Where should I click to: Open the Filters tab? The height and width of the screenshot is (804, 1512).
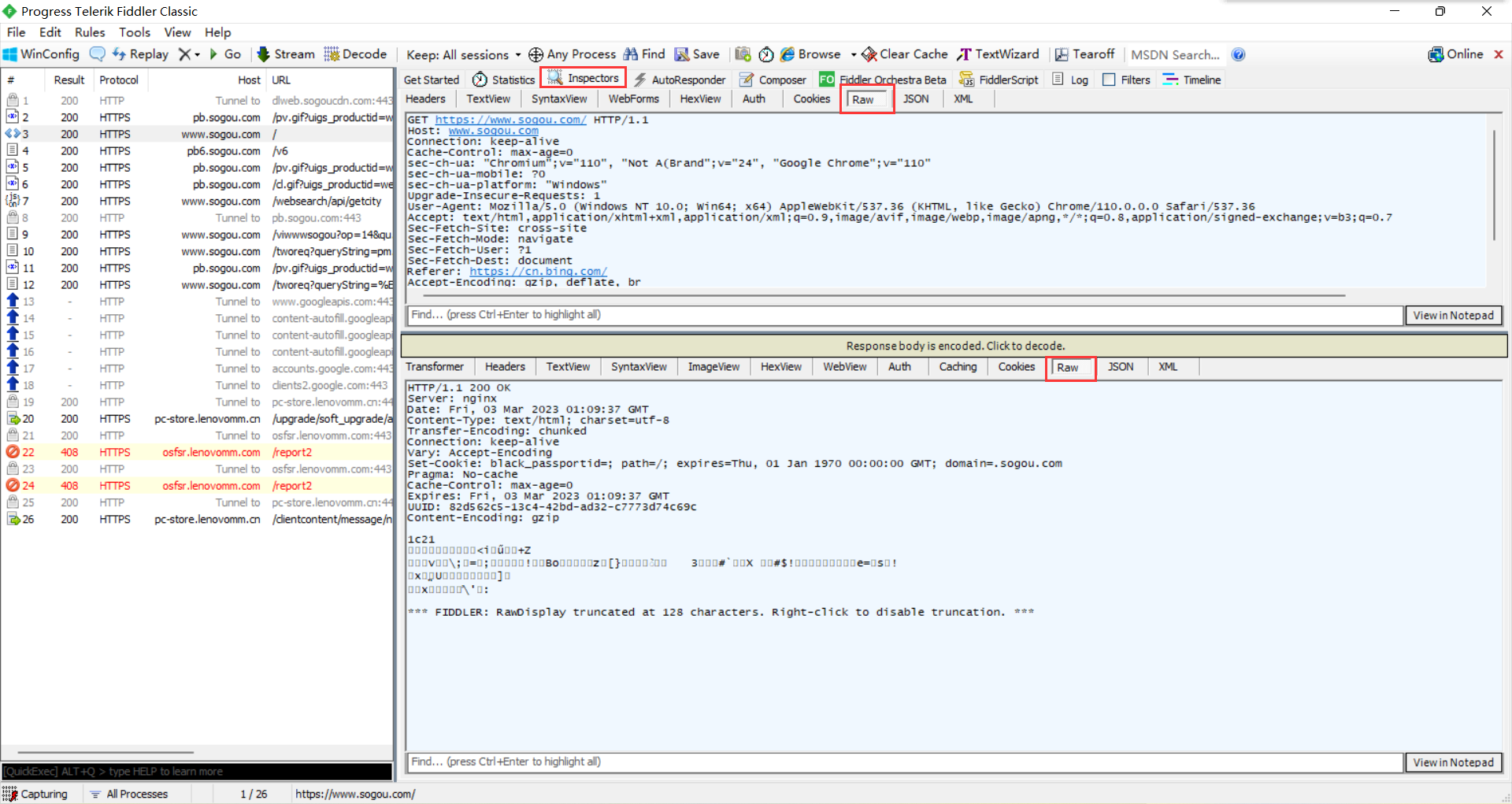(1126, 80)
